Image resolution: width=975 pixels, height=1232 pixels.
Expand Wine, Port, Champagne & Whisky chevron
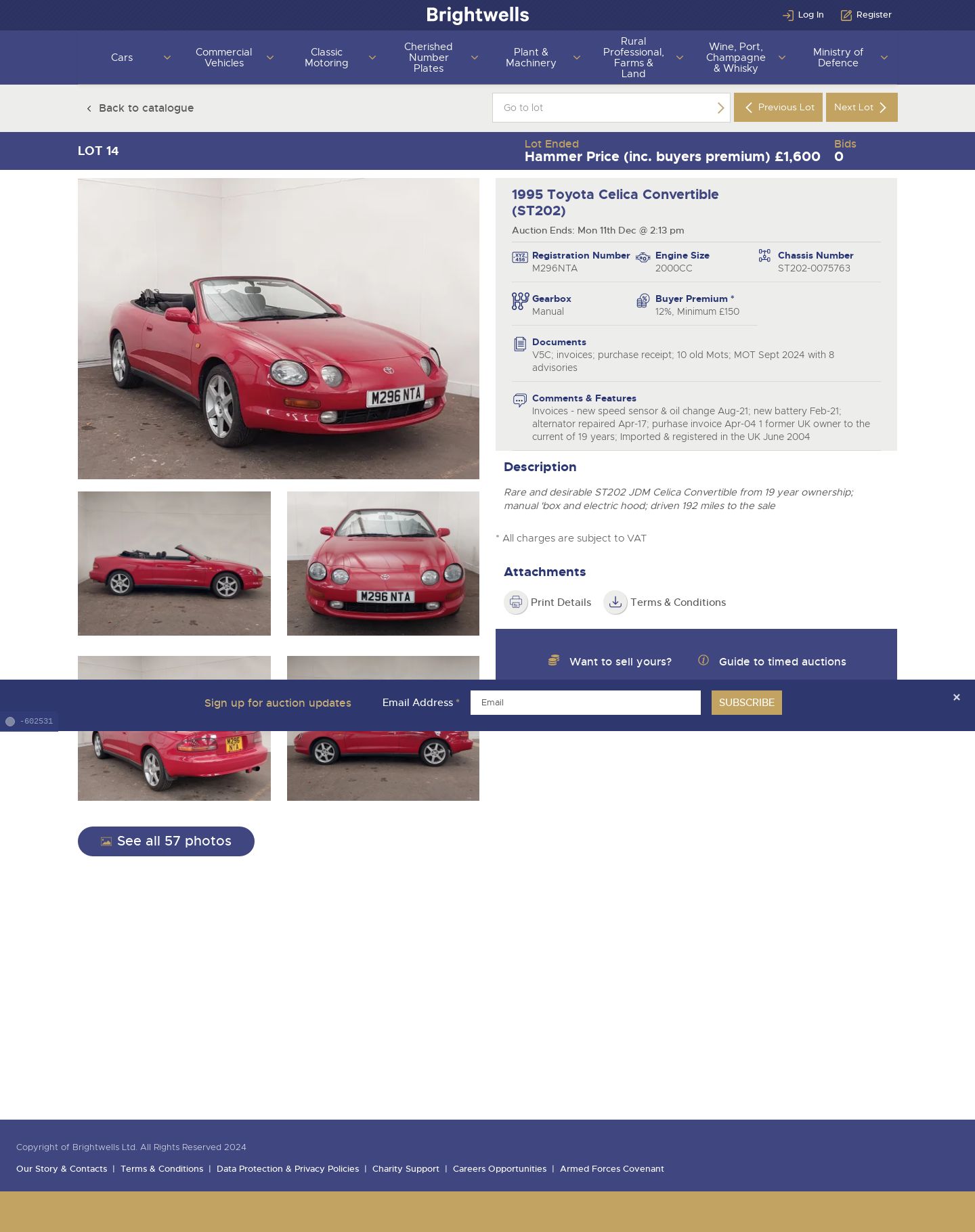coord(782,58)
